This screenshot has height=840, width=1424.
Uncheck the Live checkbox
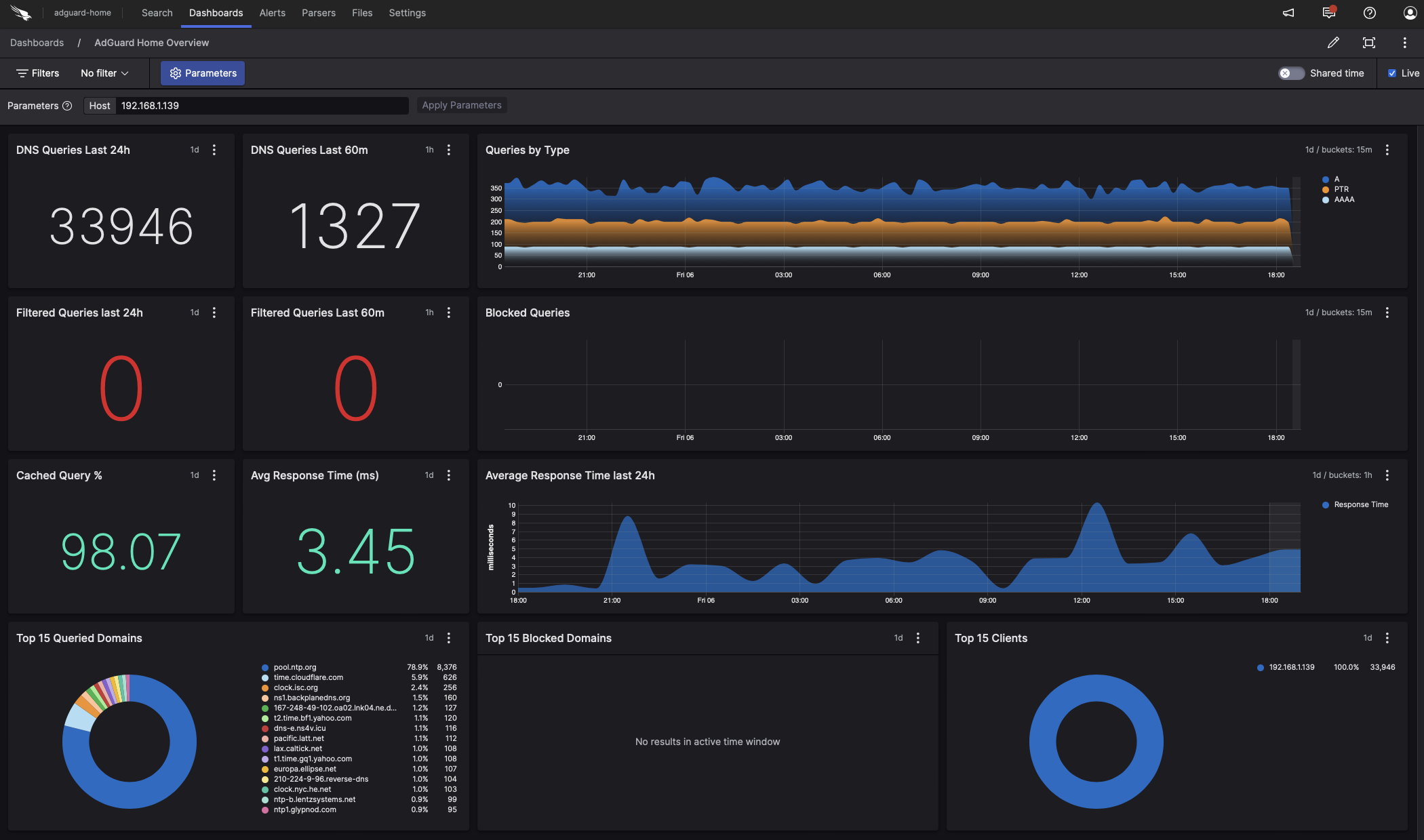1392,73
